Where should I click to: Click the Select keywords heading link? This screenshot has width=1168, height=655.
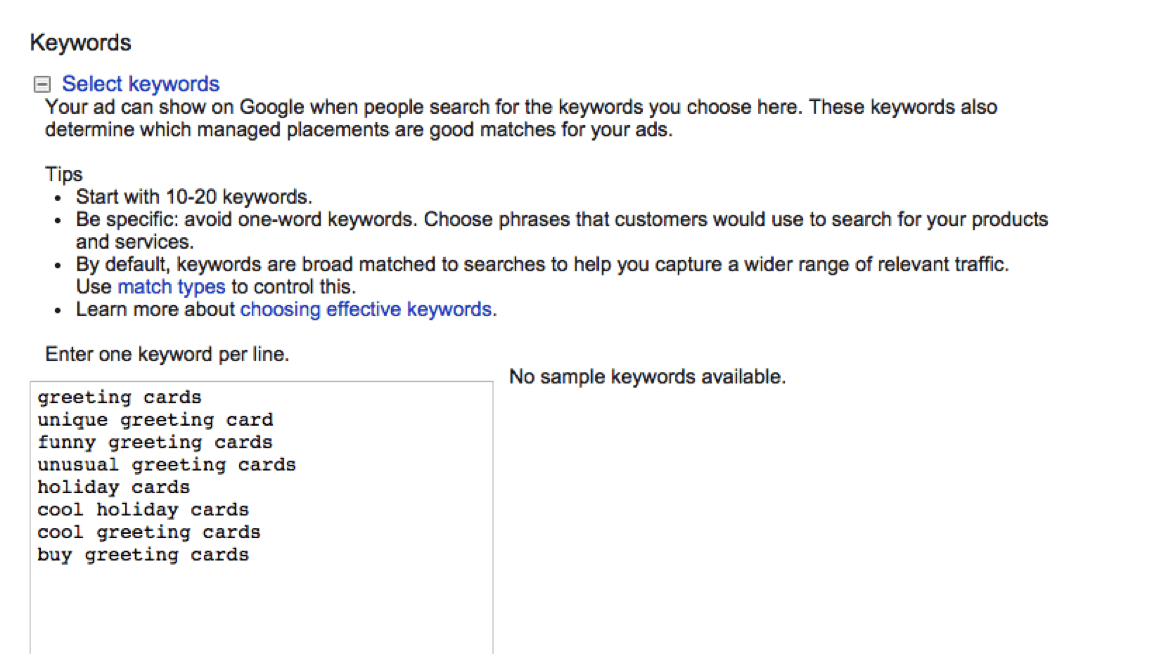[x=141, y=84]
